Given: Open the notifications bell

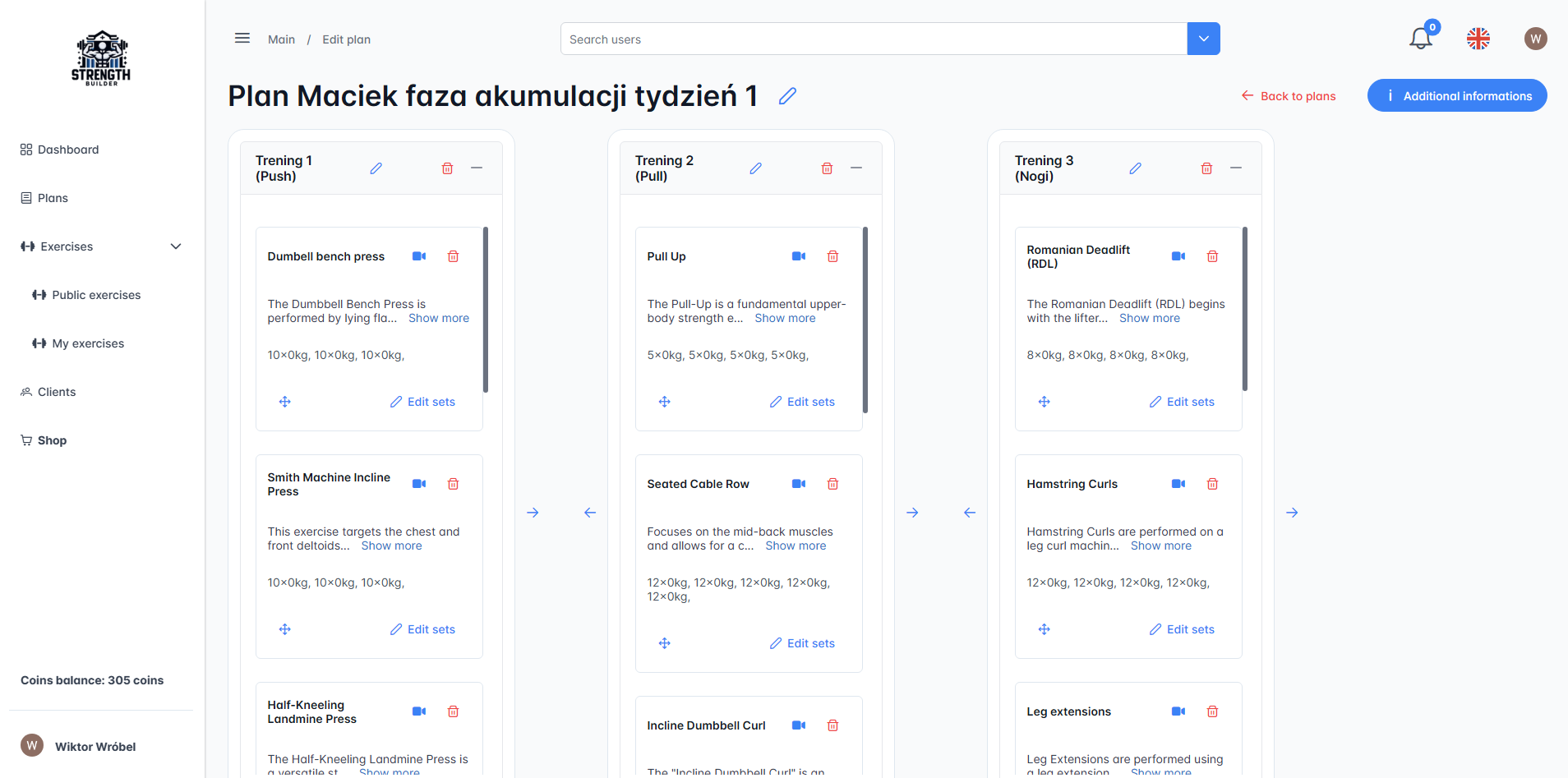Looking at the screenshot, I should (1421, 39).
